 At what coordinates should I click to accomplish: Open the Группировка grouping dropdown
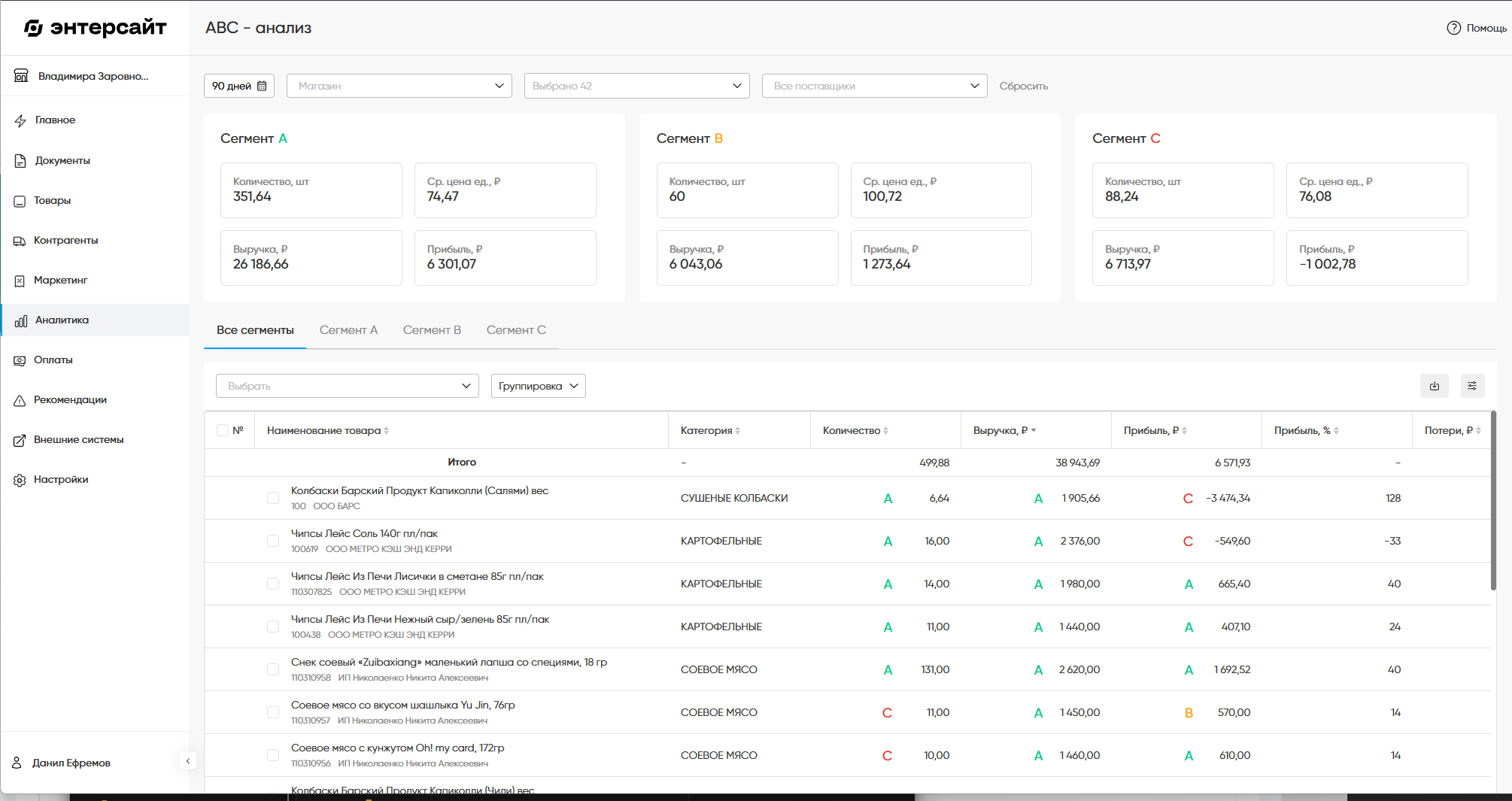pos(538,386)
